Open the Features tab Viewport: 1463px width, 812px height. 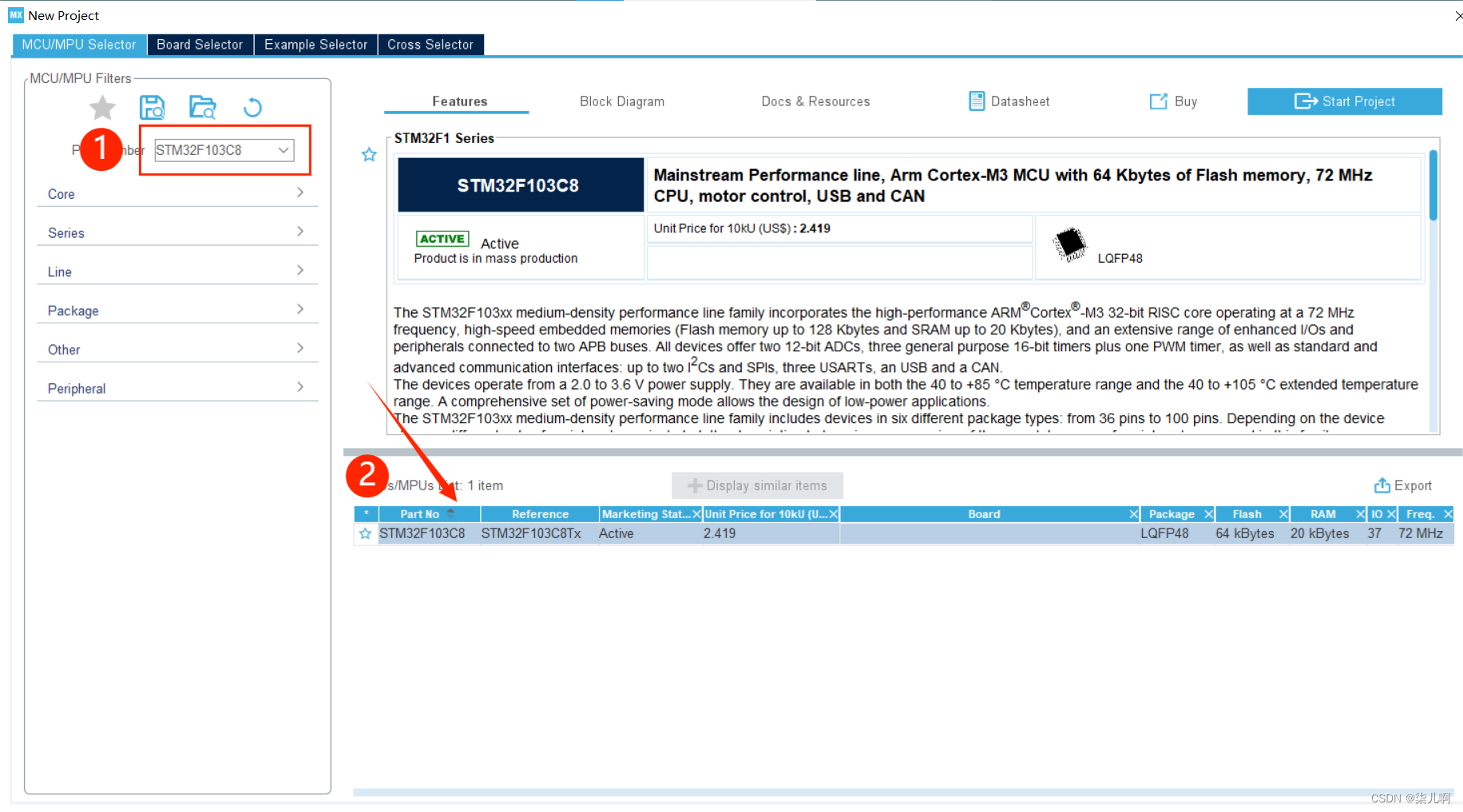[x=459, y=101]
